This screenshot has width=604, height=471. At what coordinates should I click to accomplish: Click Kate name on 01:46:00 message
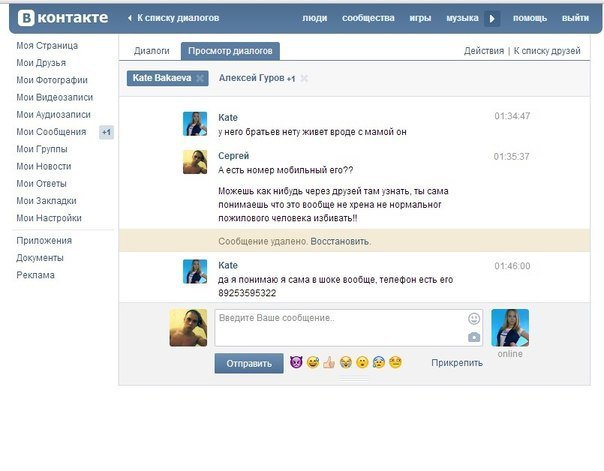[x=228, y=265]
